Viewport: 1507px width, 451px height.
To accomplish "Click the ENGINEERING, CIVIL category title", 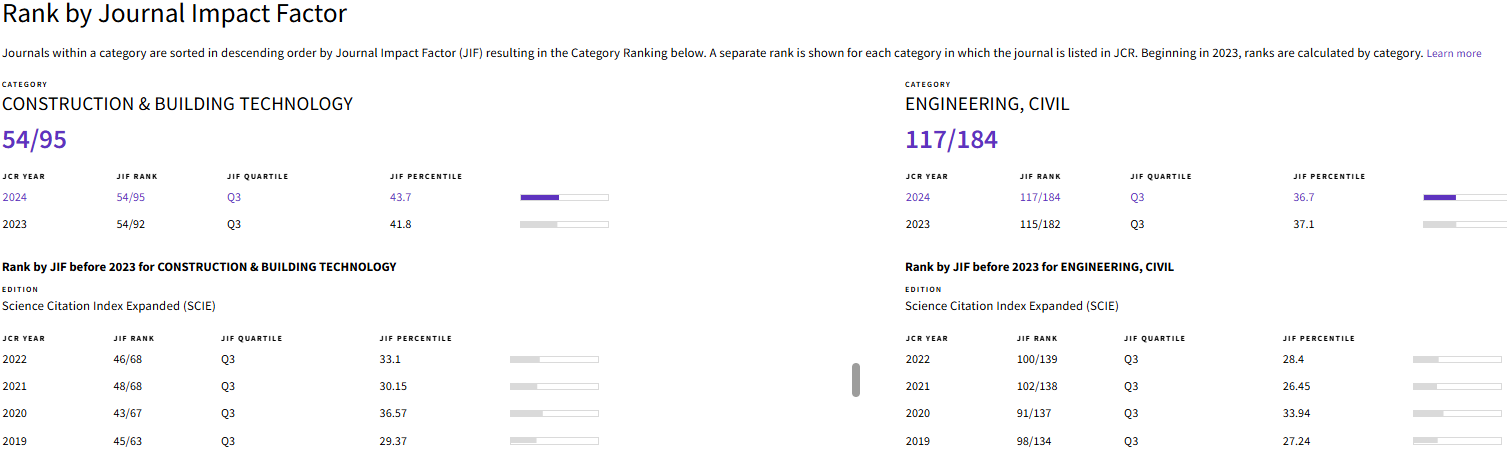I will [x=987, y=104].
